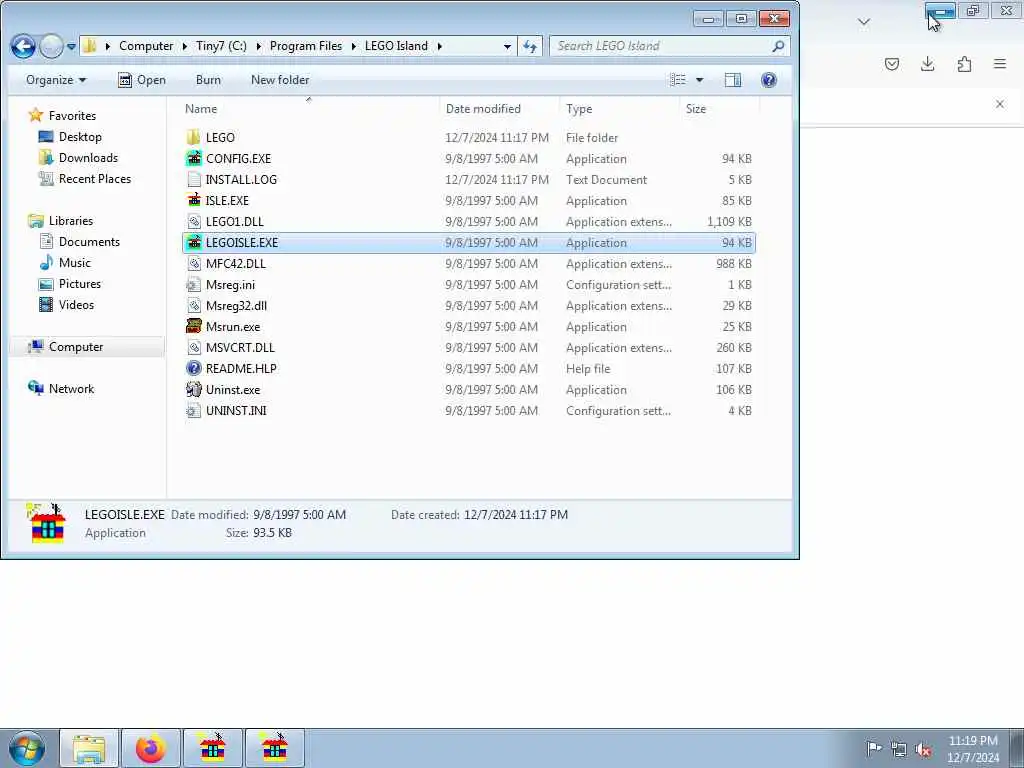Open the Videos library

coord(76,305)
